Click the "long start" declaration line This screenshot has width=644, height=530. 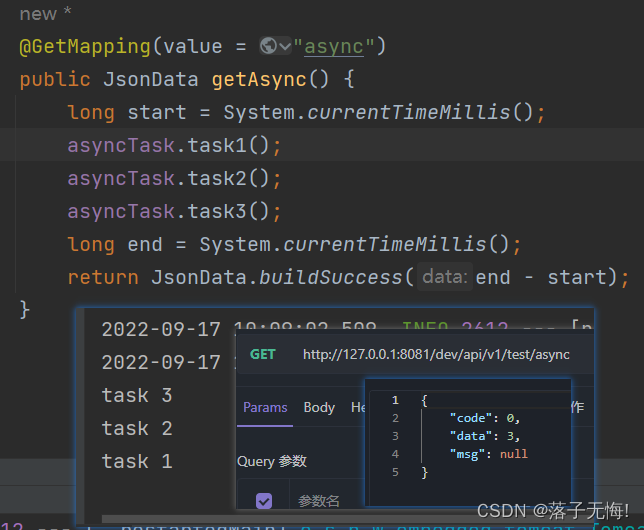pos(306,113)
